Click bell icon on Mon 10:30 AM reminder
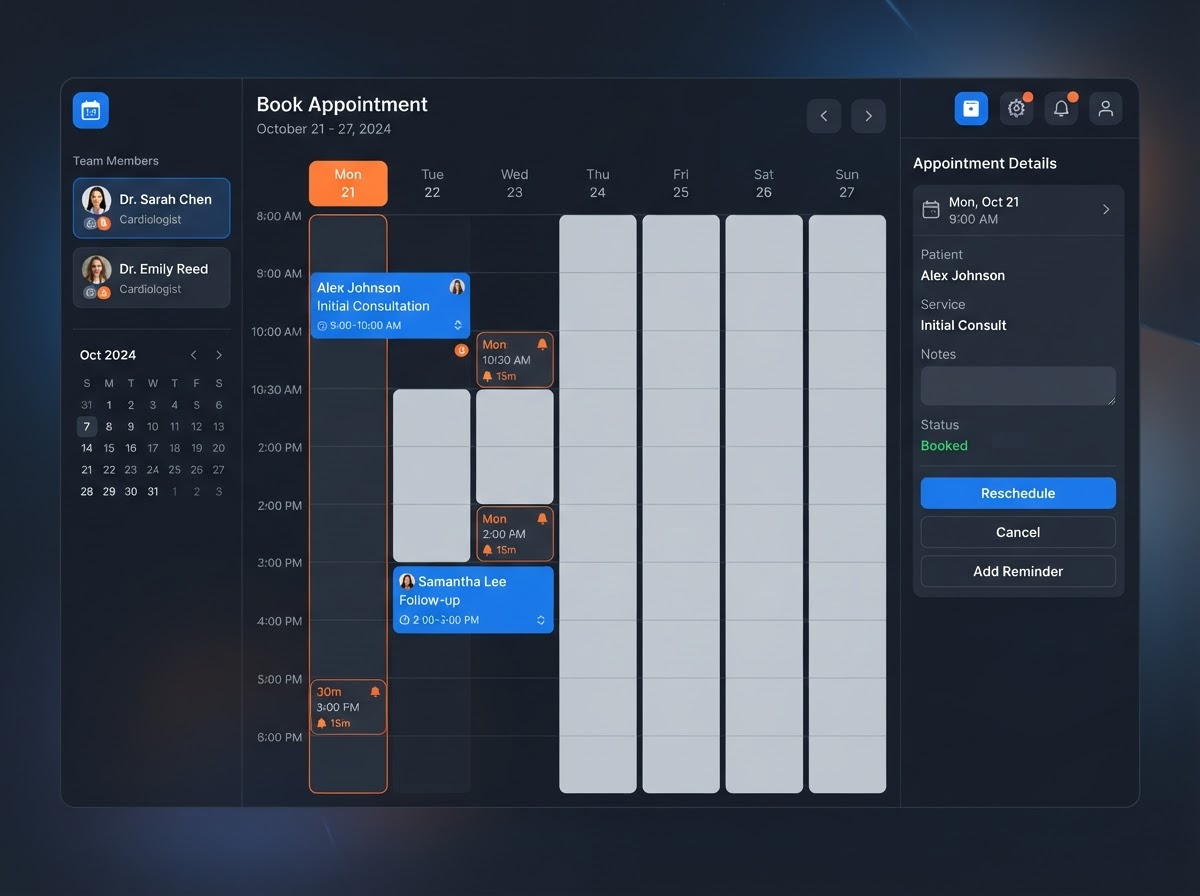This screenshot has height=896, width=1200. (543, 344)
